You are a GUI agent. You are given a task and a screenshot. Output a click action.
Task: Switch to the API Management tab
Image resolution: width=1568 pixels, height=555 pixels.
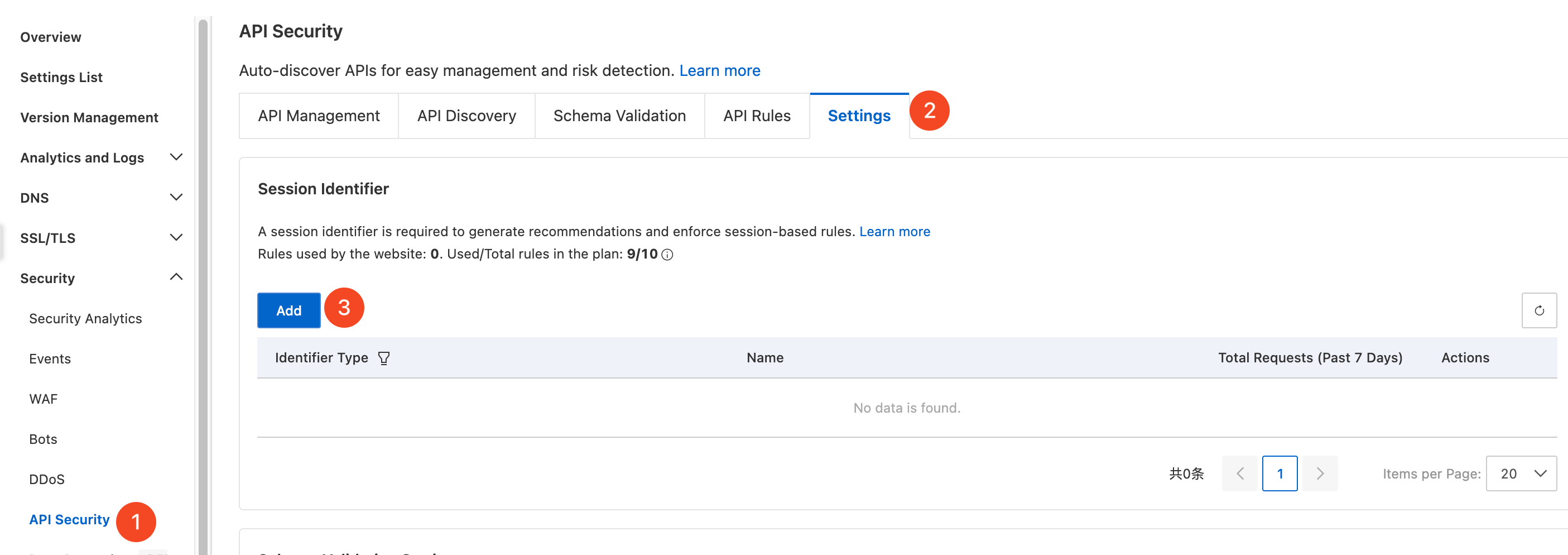pyautogui.click(x=319, y=116)
